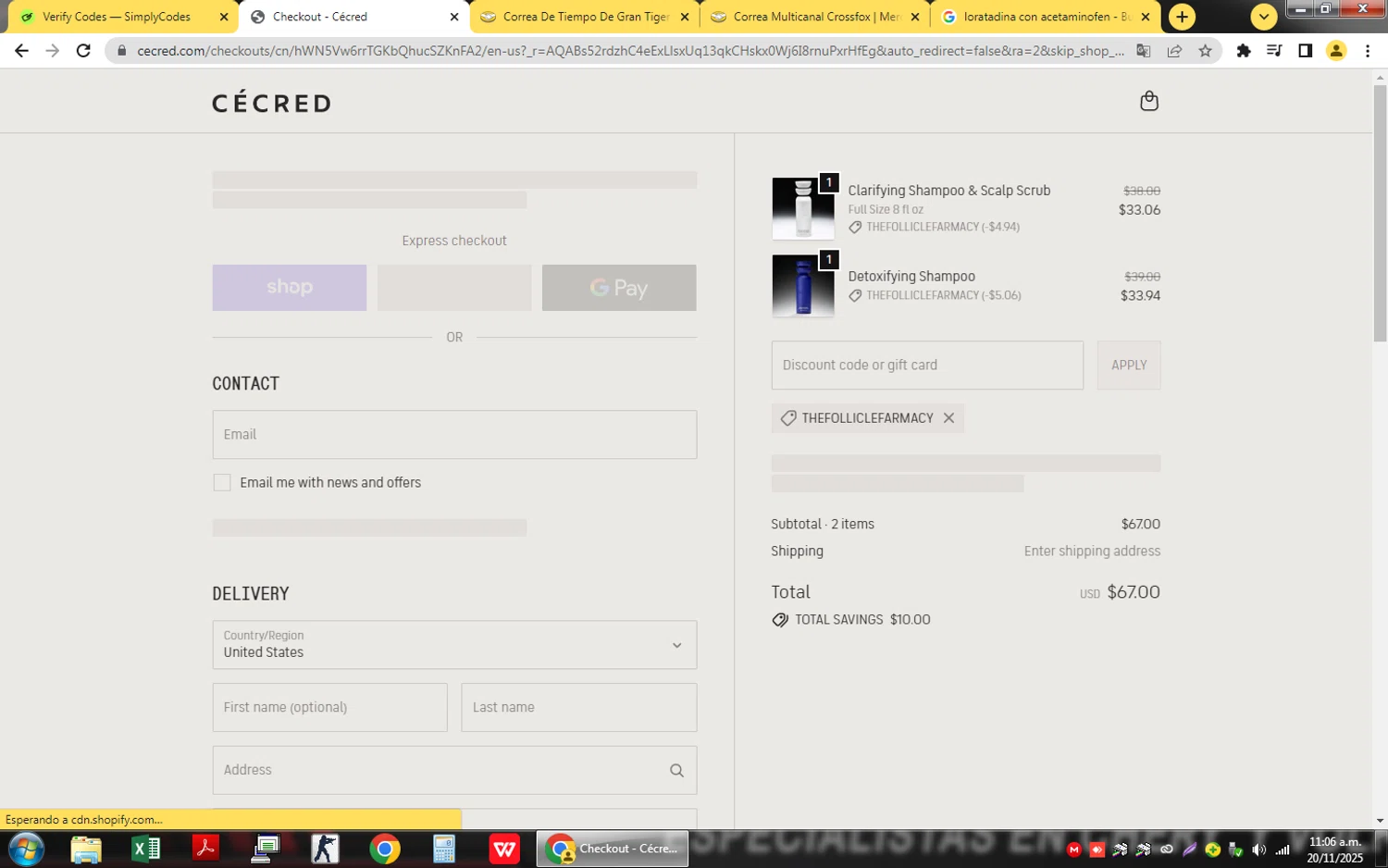Click the address search magnifier icon
This screenshot has height=868, width=1388.
676,771
